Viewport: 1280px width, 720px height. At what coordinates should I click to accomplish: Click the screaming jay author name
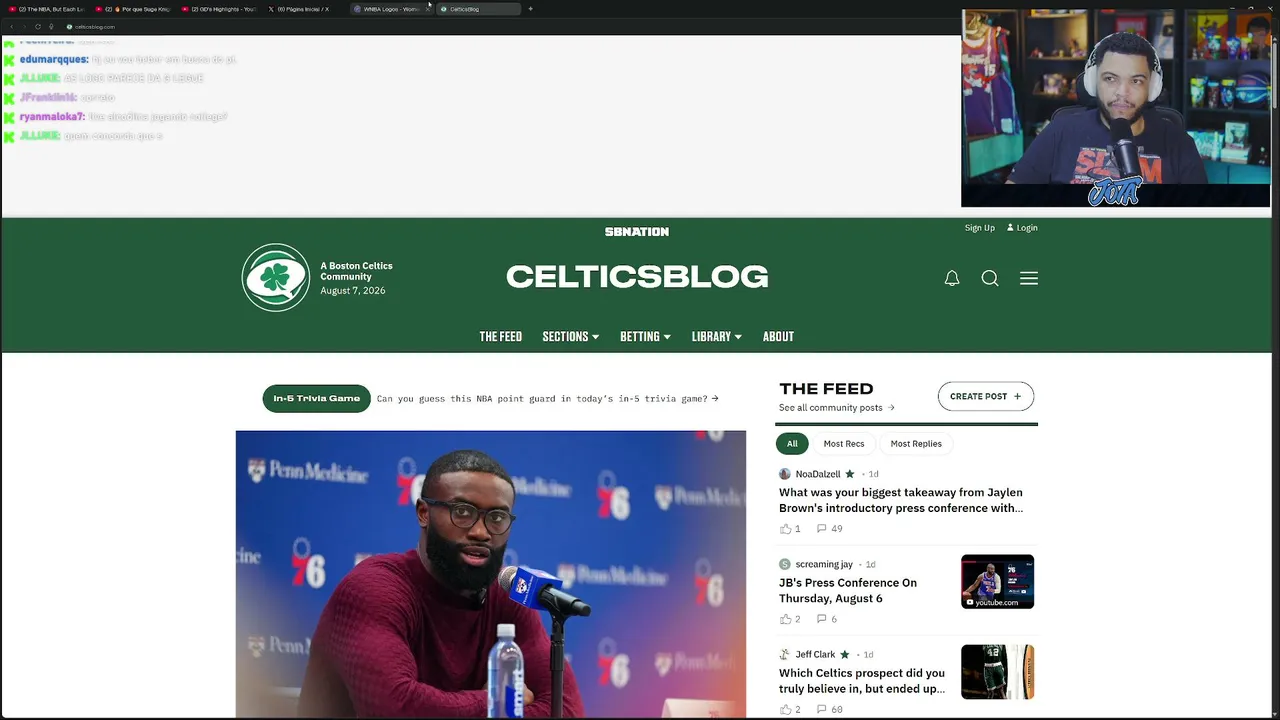824,564
